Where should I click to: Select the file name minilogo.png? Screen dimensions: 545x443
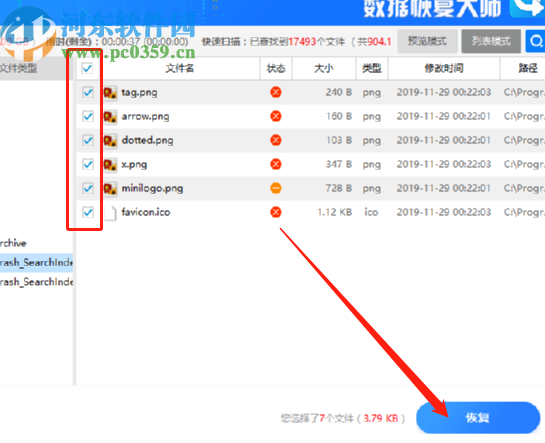[x=152, y=189]
